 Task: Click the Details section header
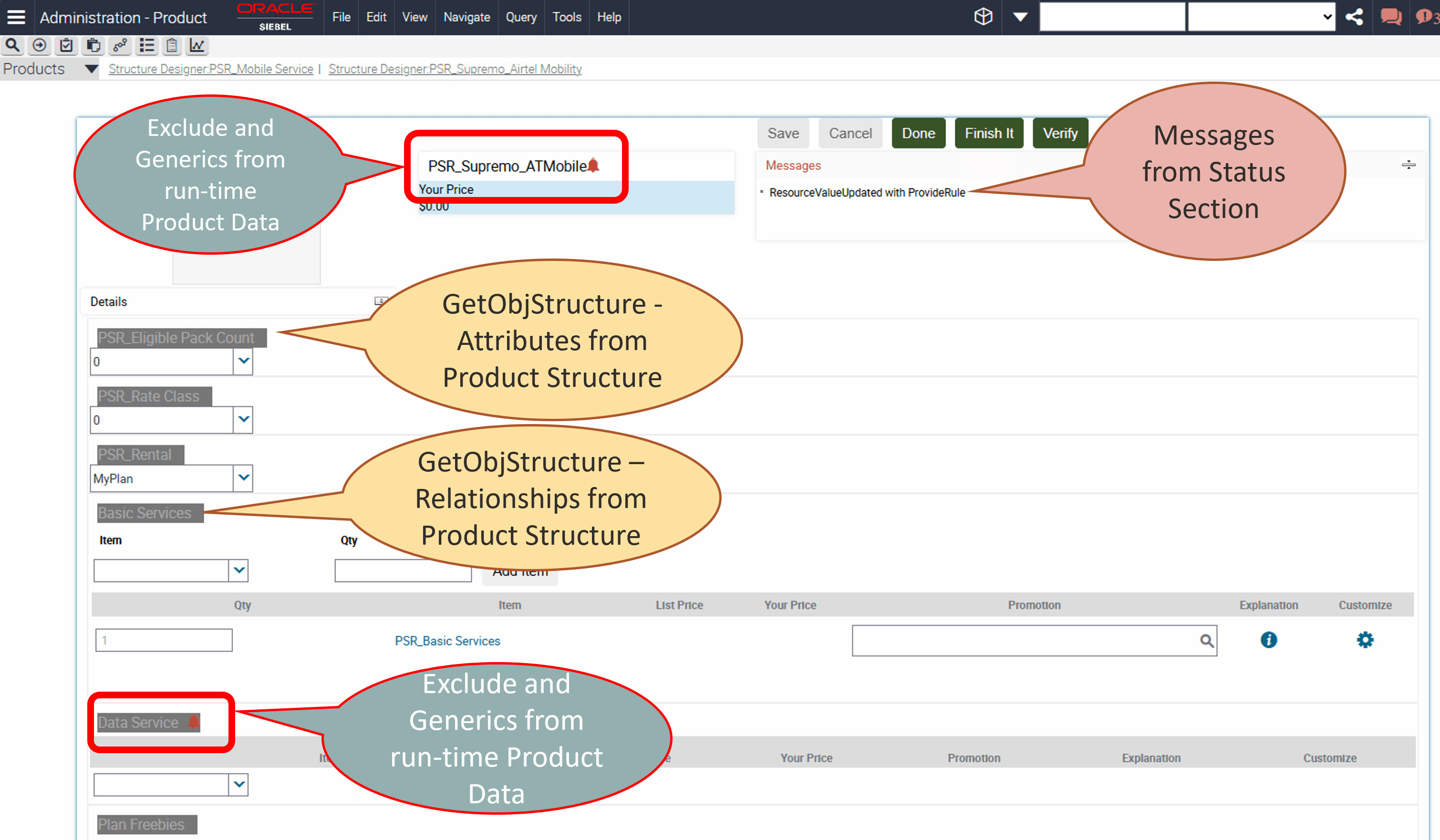click(x=109, y=302)
